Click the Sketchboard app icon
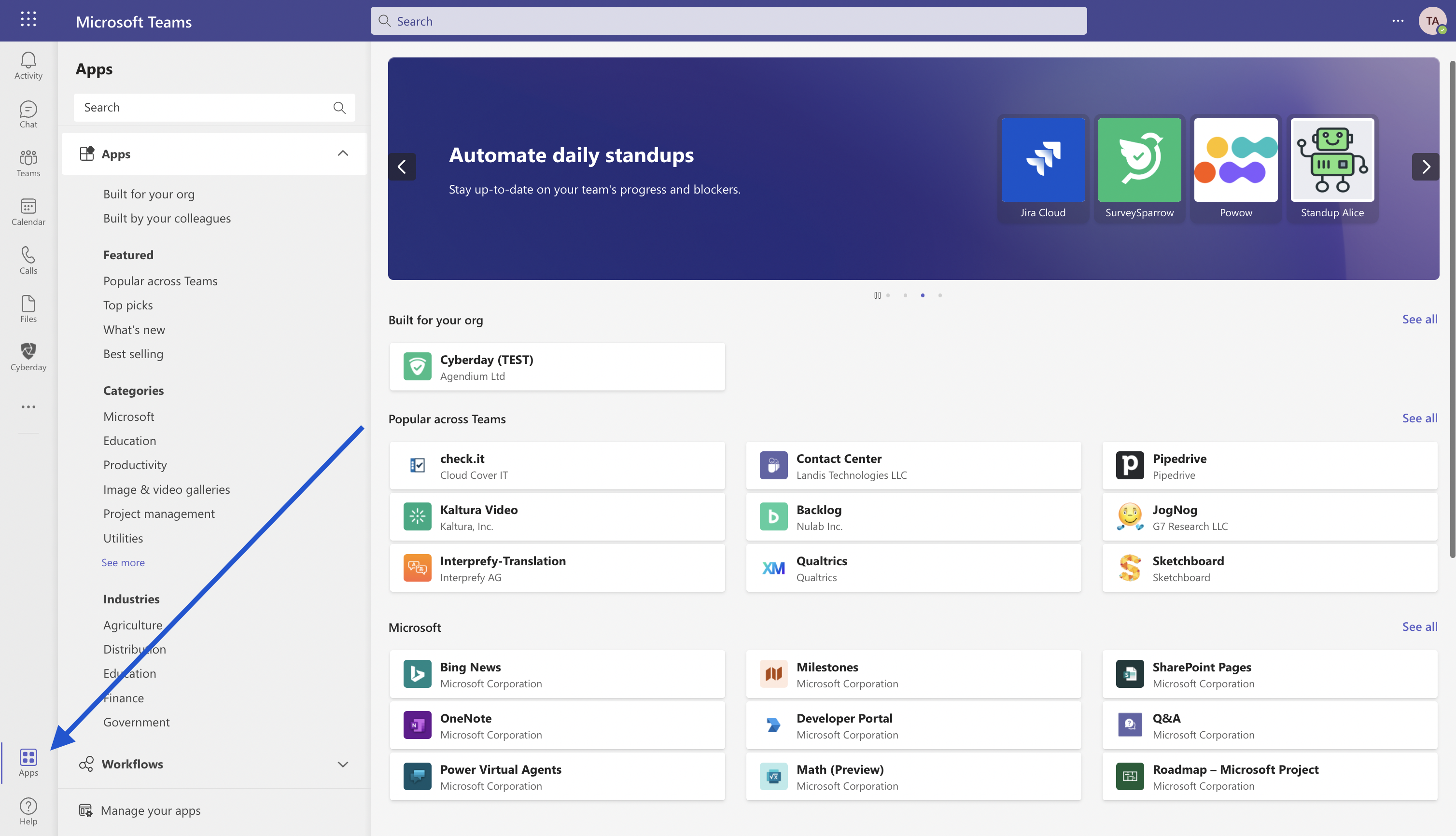The height and width of the screenshot is (836, 1456). pyautogui.click(x=1129, y=567)
